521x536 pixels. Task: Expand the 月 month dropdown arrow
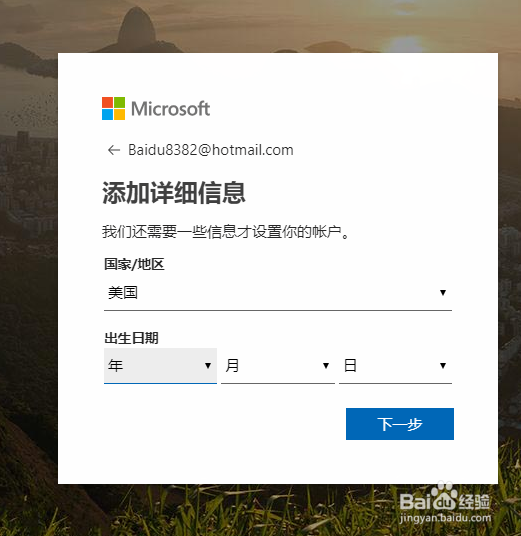326,366
